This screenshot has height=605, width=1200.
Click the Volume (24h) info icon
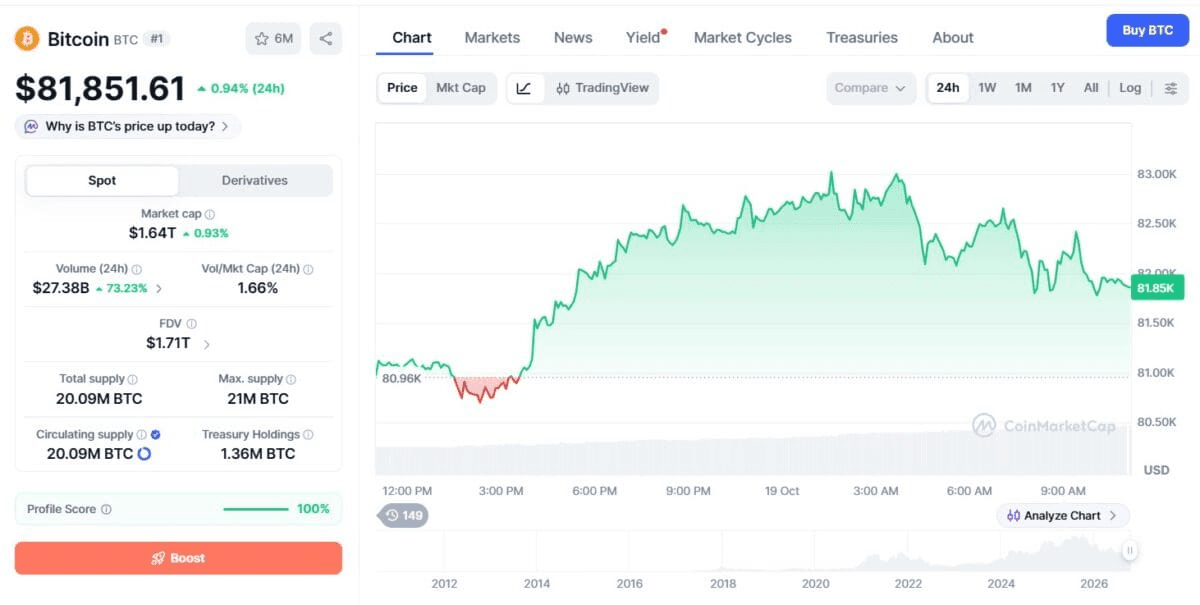(137, 269)
